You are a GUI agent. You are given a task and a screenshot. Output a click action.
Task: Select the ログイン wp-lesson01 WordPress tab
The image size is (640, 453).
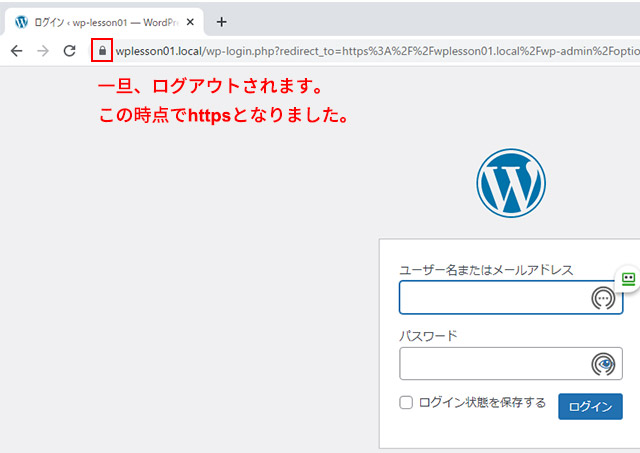104,22
